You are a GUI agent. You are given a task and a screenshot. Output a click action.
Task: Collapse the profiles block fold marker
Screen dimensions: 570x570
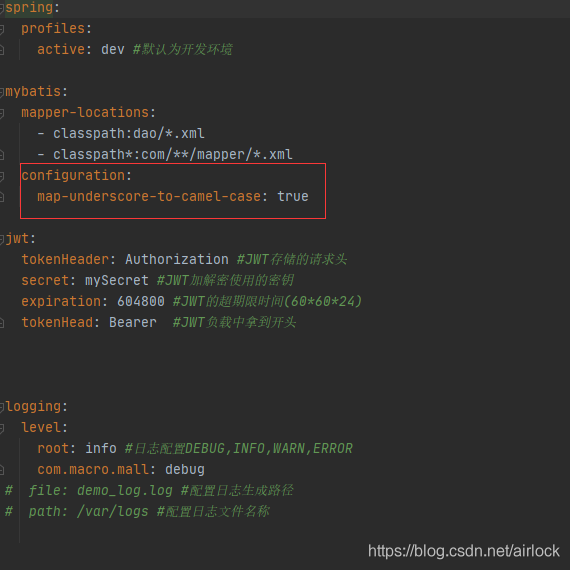(x=1, y=29)
